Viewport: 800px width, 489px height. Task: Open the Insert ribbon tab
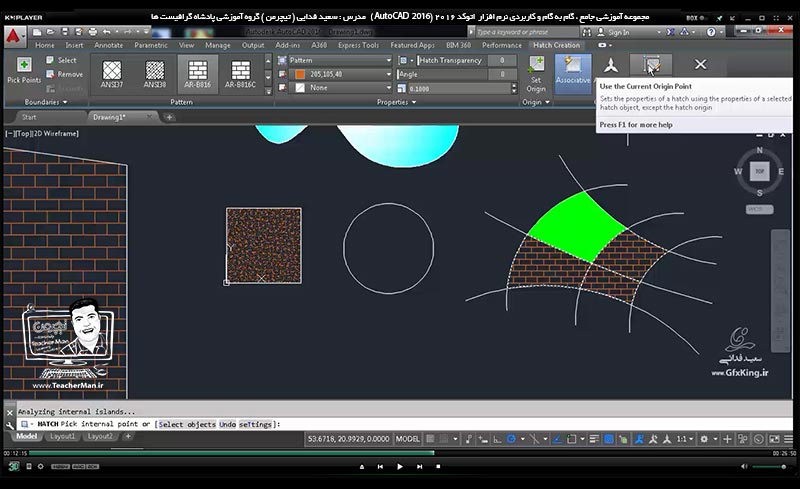[74, 45]
